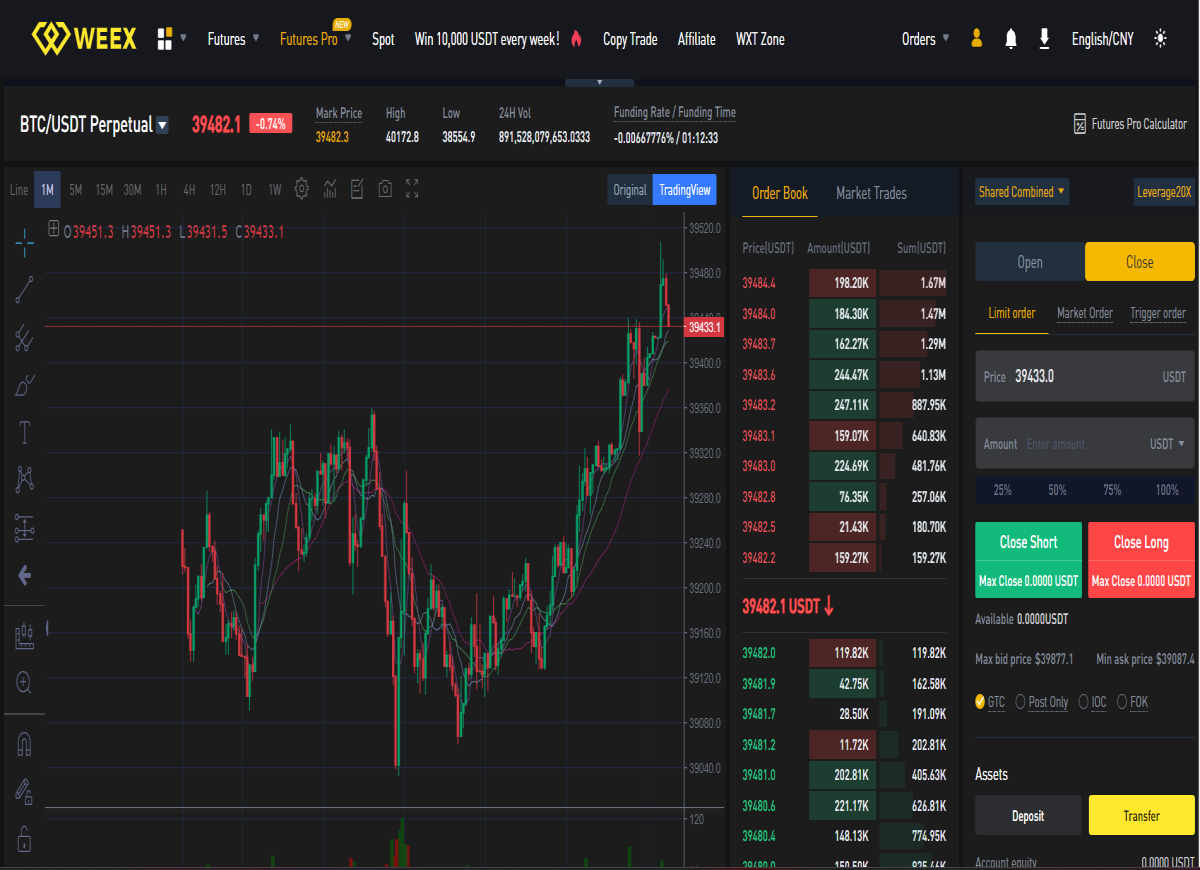This screenshot has height=870, width=1200.
Task: Toggle stay in drawing mode pencil-lock icon
Action: (x=25, y=791)
